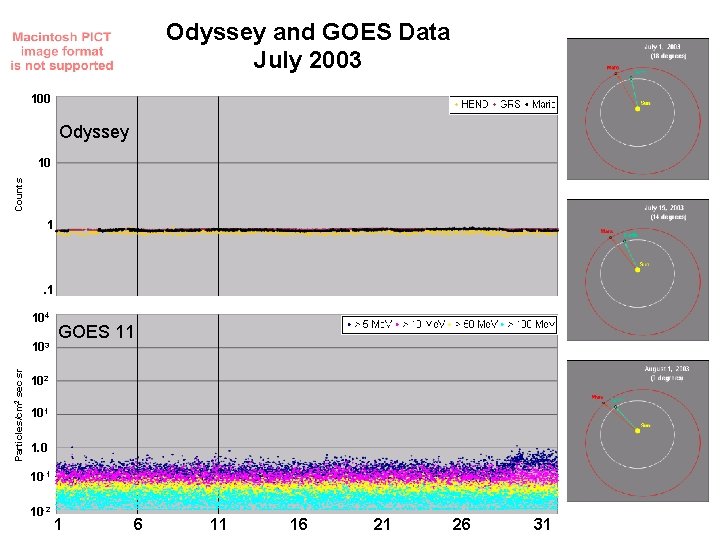Click the 'Odyssey and GOES Data' title
Screen dimensions: 720x540
pyautogui.click(x=308, y=33)
